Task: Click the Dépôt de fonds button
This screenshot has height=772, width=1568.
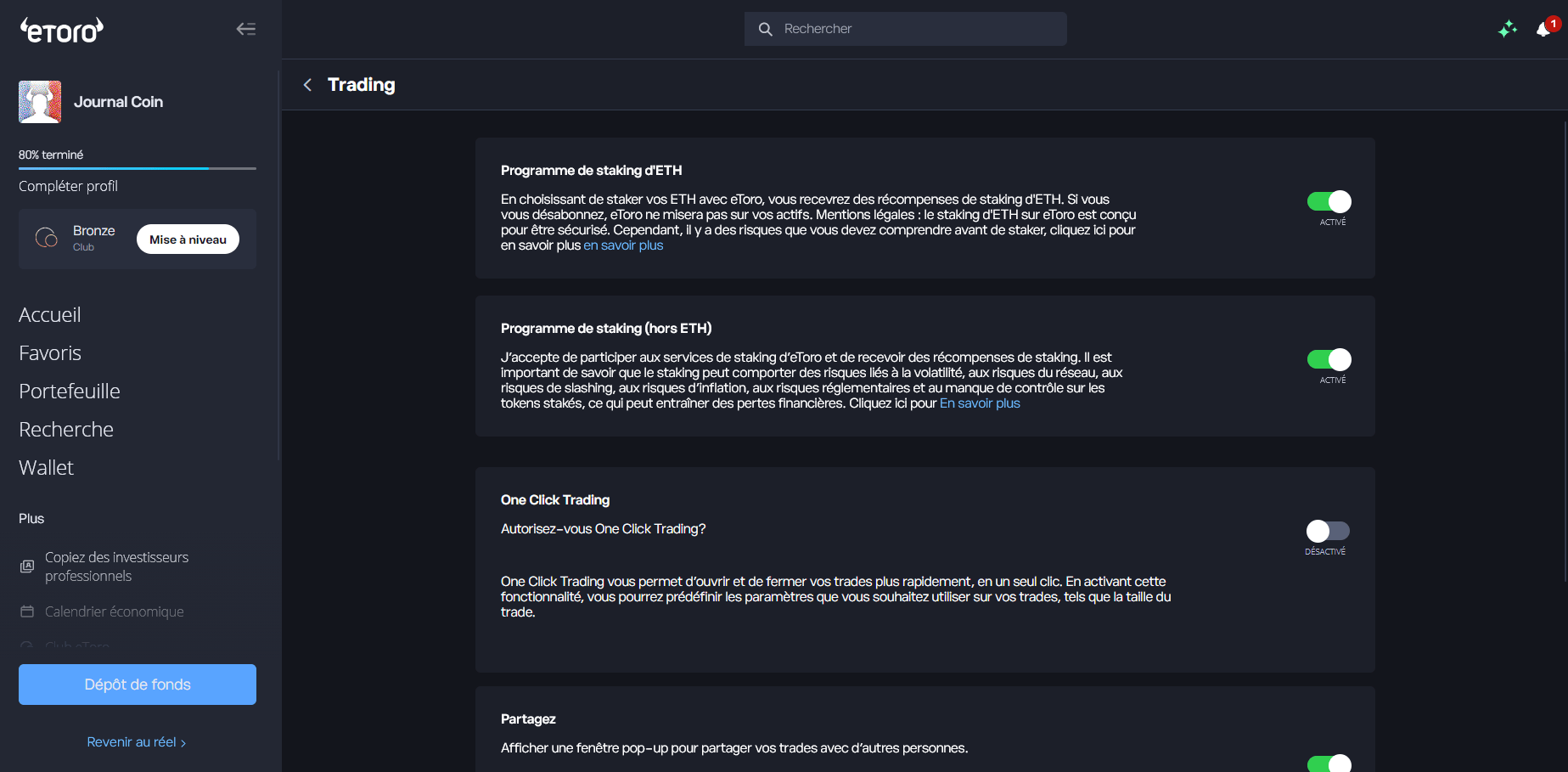Action: pos(137,685)
